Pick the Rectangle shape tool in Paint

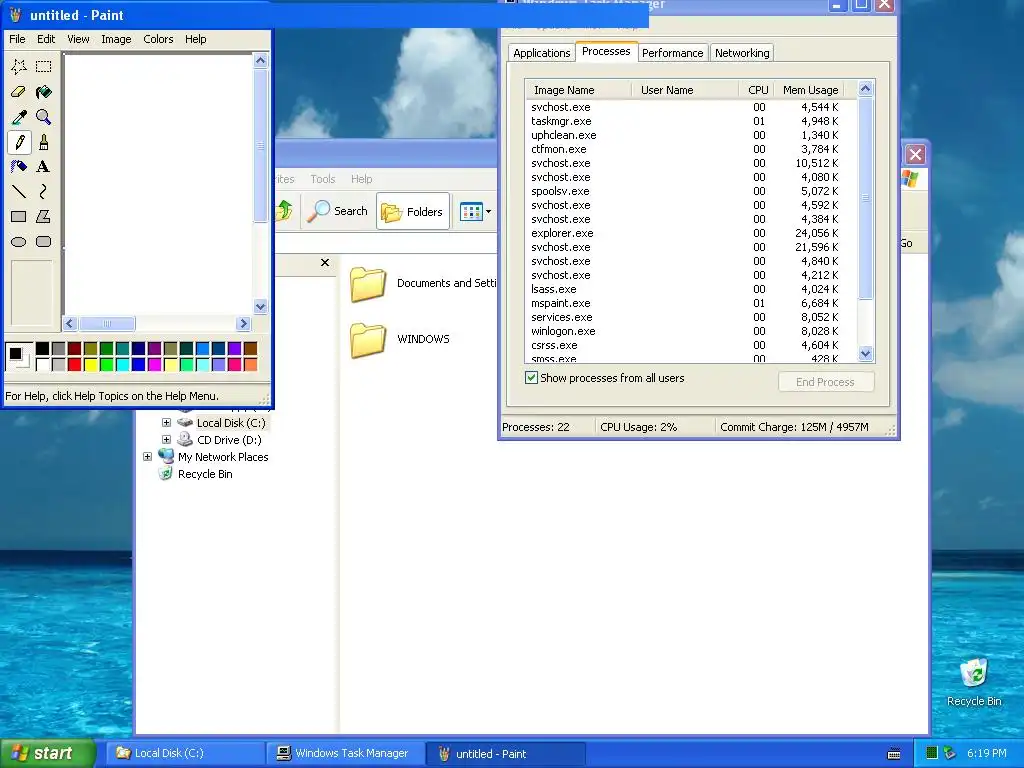(19, 216)
